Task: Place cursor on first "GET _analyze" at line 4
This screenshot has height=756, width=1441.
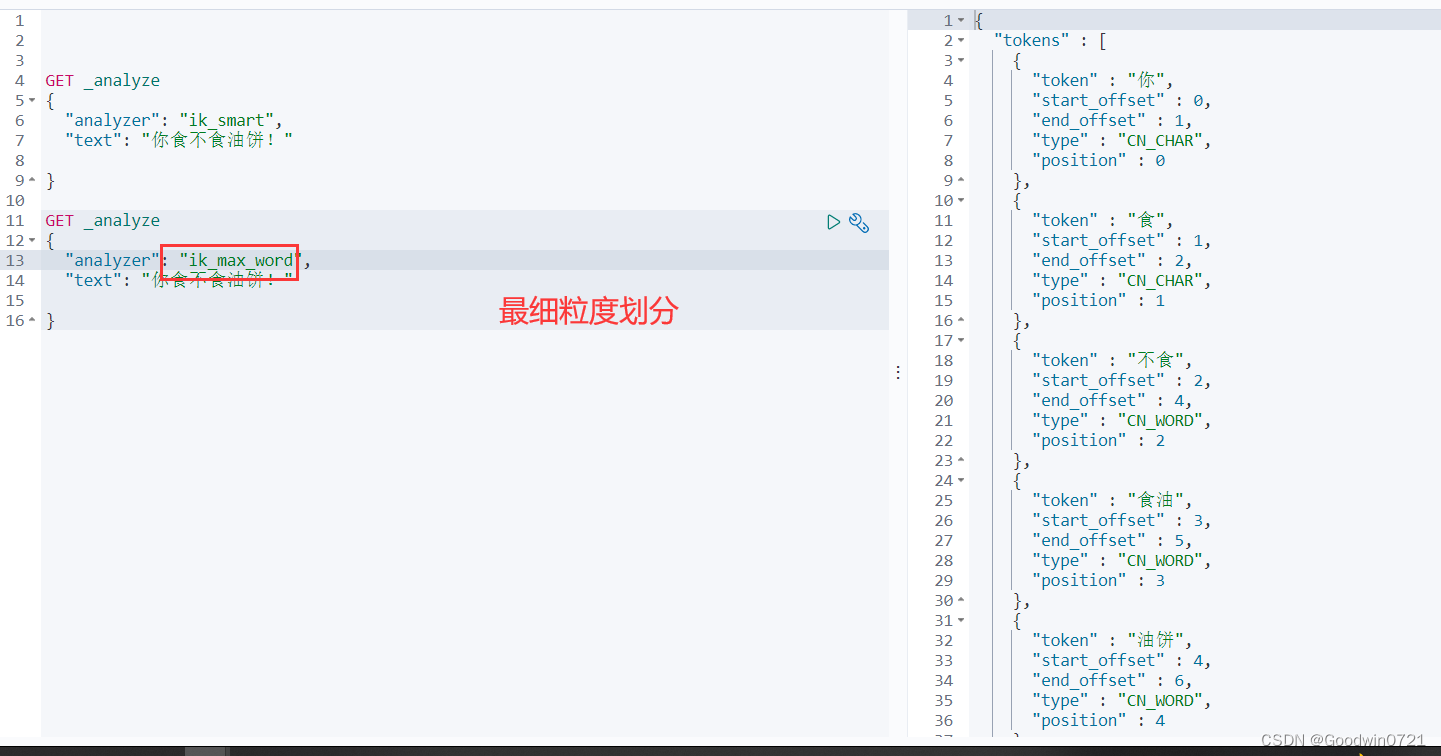Action: coord(102,80)
